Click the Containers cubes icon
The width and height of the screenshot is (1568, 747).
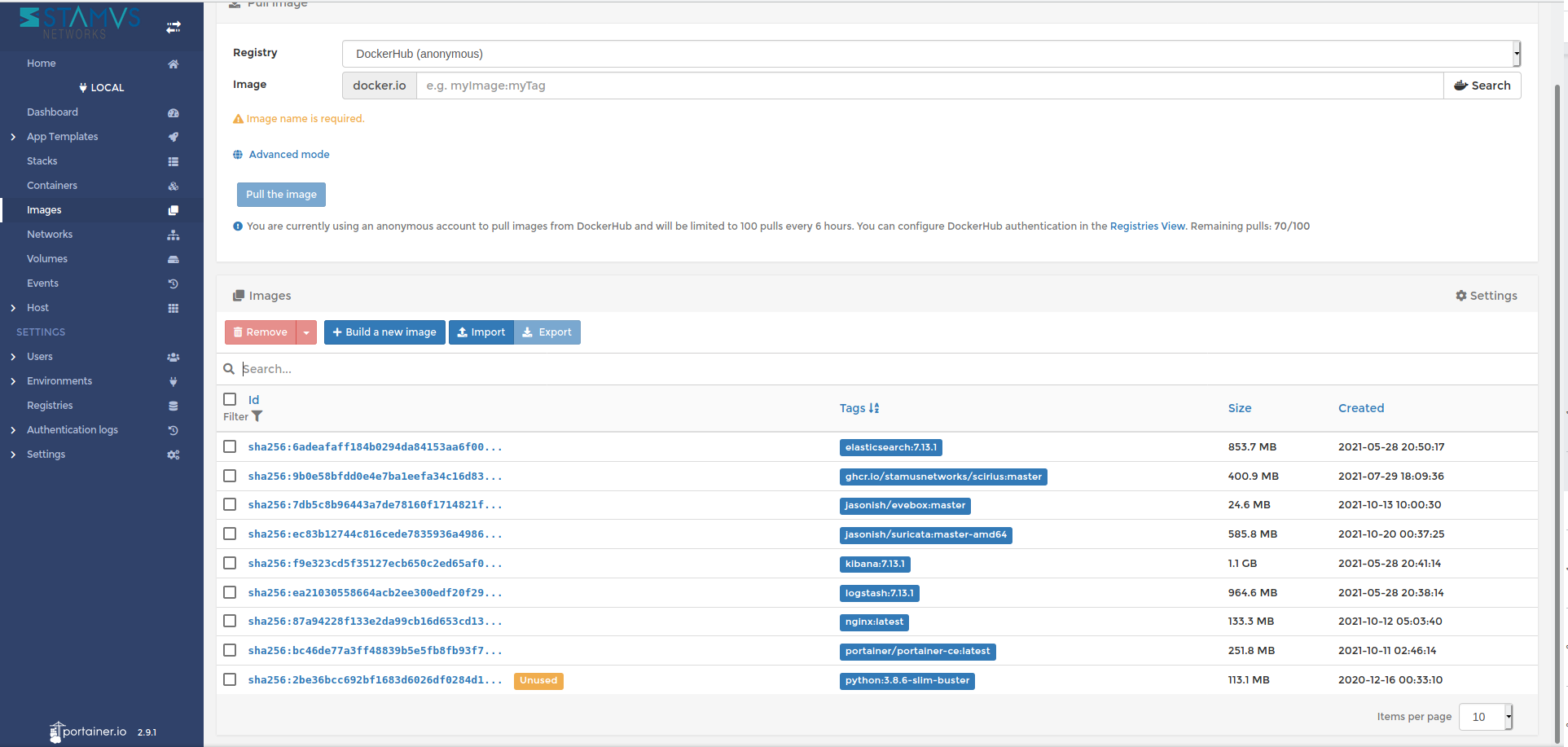click(x=173, y=186)
